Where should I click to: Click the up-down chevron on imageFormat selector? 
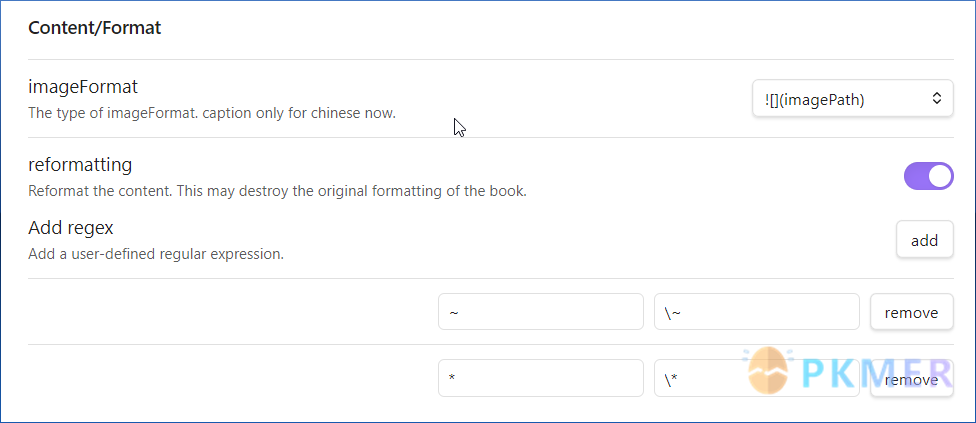(936, 98)
